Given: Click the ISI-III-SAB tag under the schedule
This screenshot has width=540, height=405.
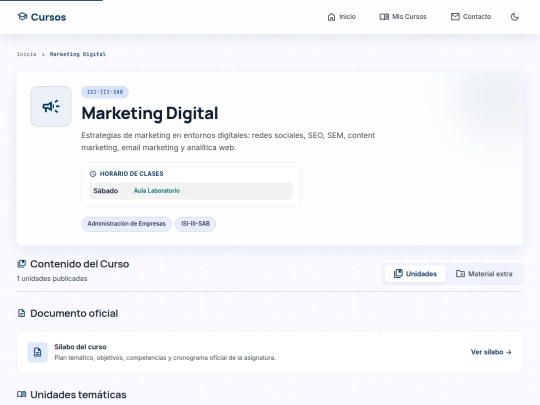Looking at the screenshot, I should point(195,224).
